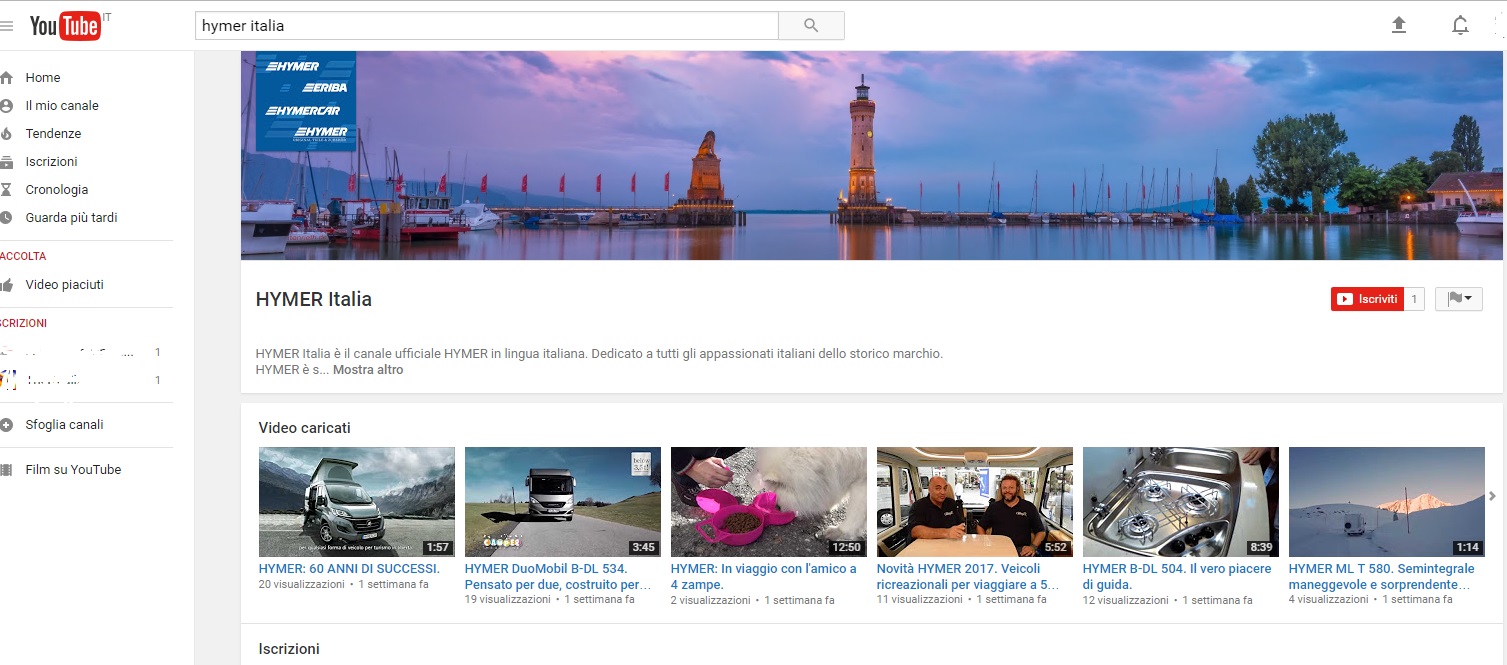Click the Guarda più tardi clock icon

pos(6,218)
